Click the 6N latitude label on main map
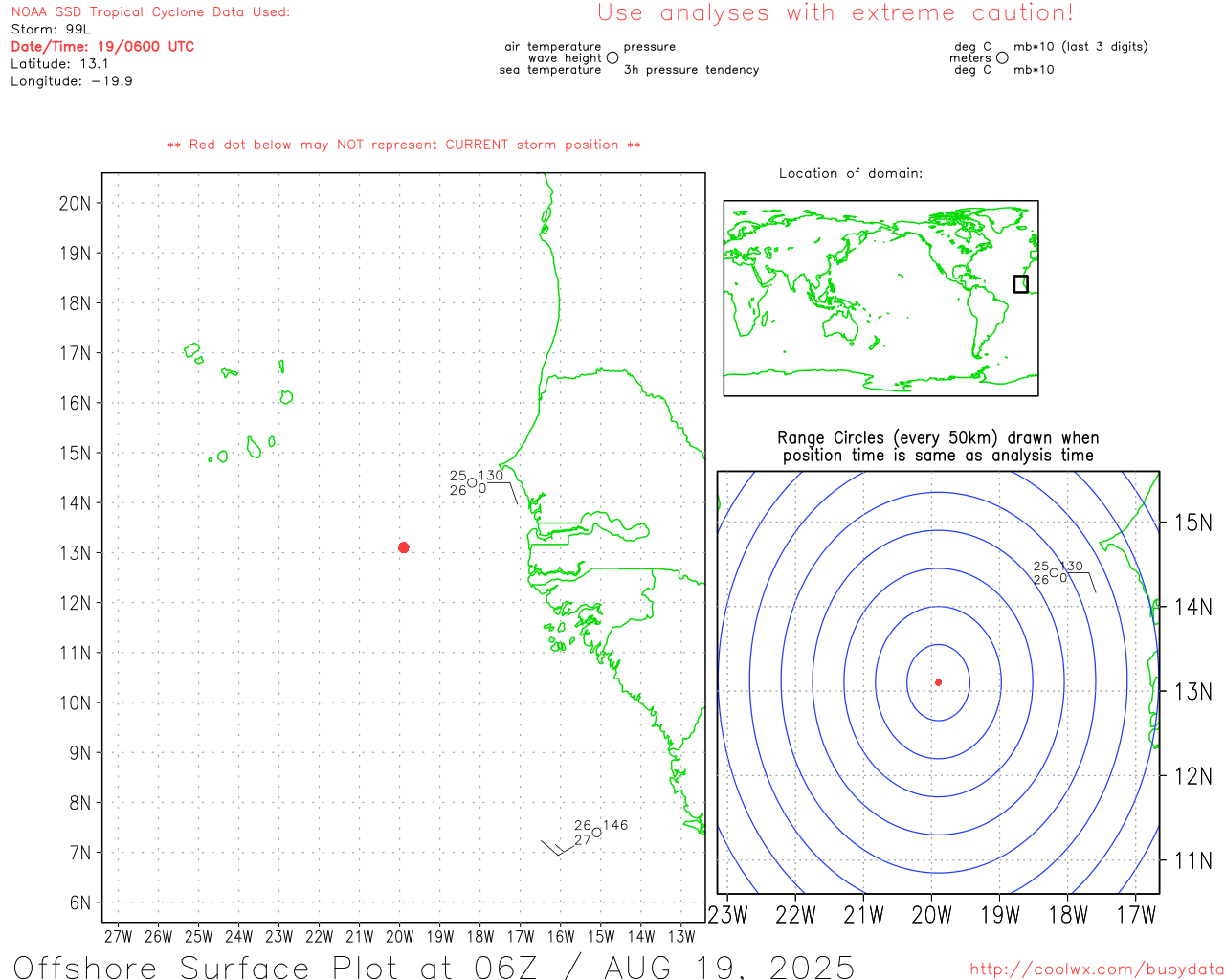Viewport: 1225px width, 980px height. click(x=79, y=903)
